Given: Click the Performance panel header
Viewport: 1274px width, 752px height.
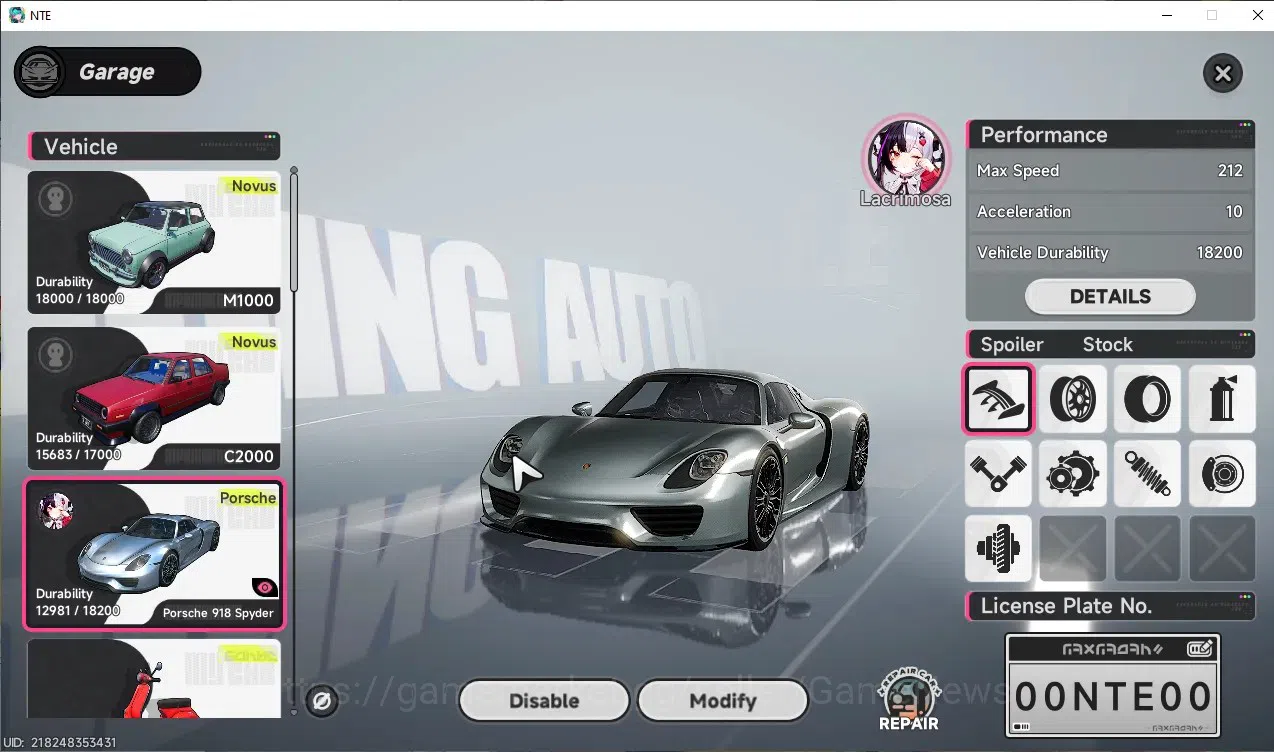Looking at the screenshot, I should pyautogui.click(x=1110, y=135).
